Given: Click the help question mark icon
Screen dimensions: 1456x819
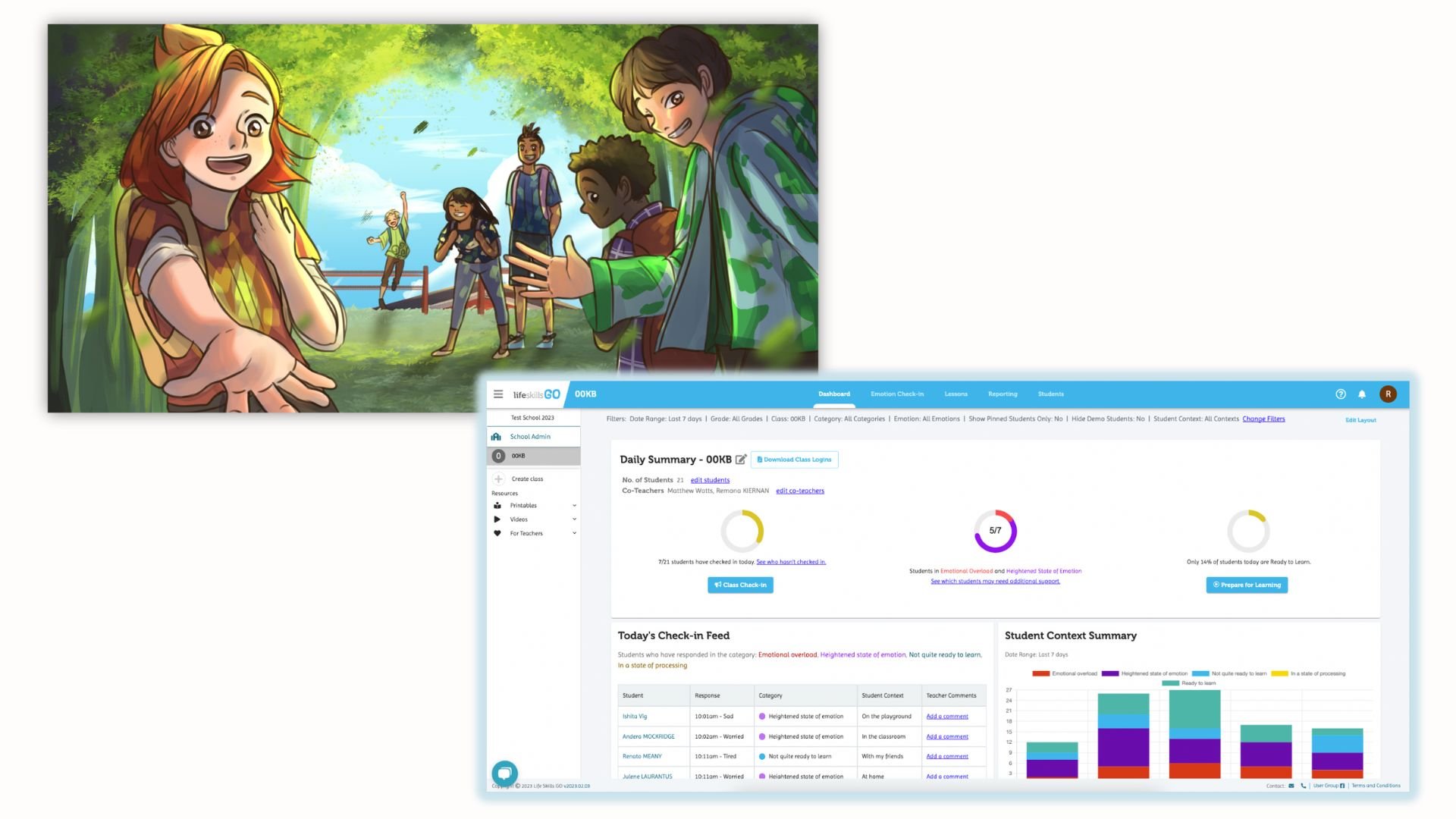Looking at the screenshot, I should (x=1341, y=394).
